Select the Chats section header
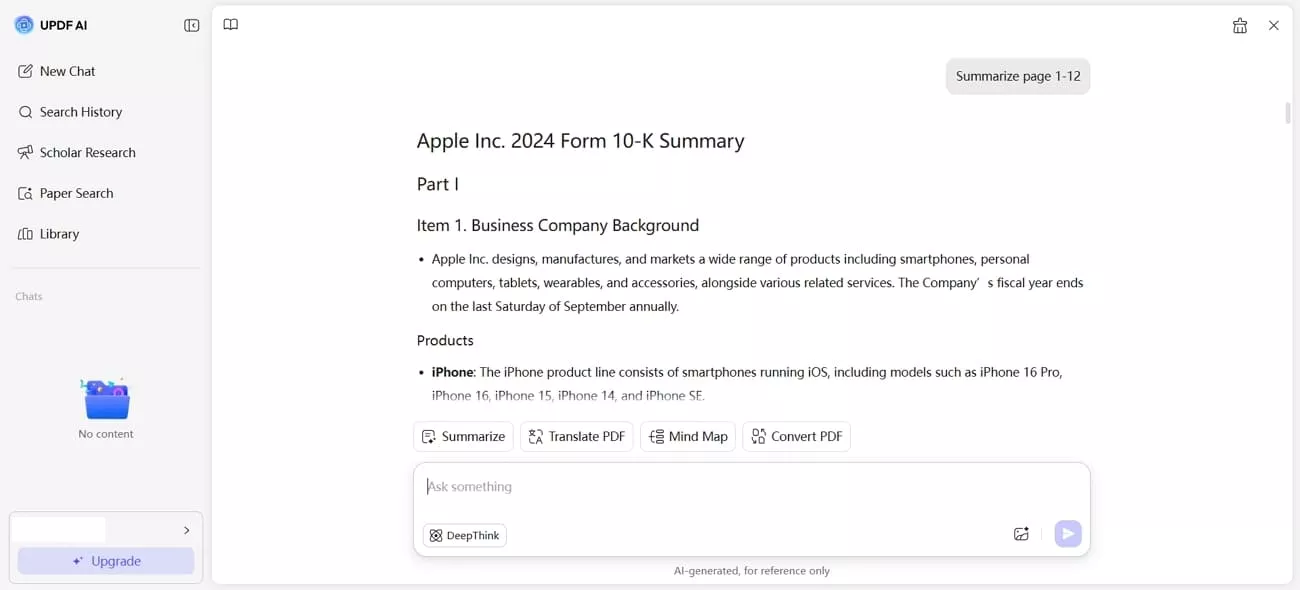The image size is (1300, 590). [28, 296]
